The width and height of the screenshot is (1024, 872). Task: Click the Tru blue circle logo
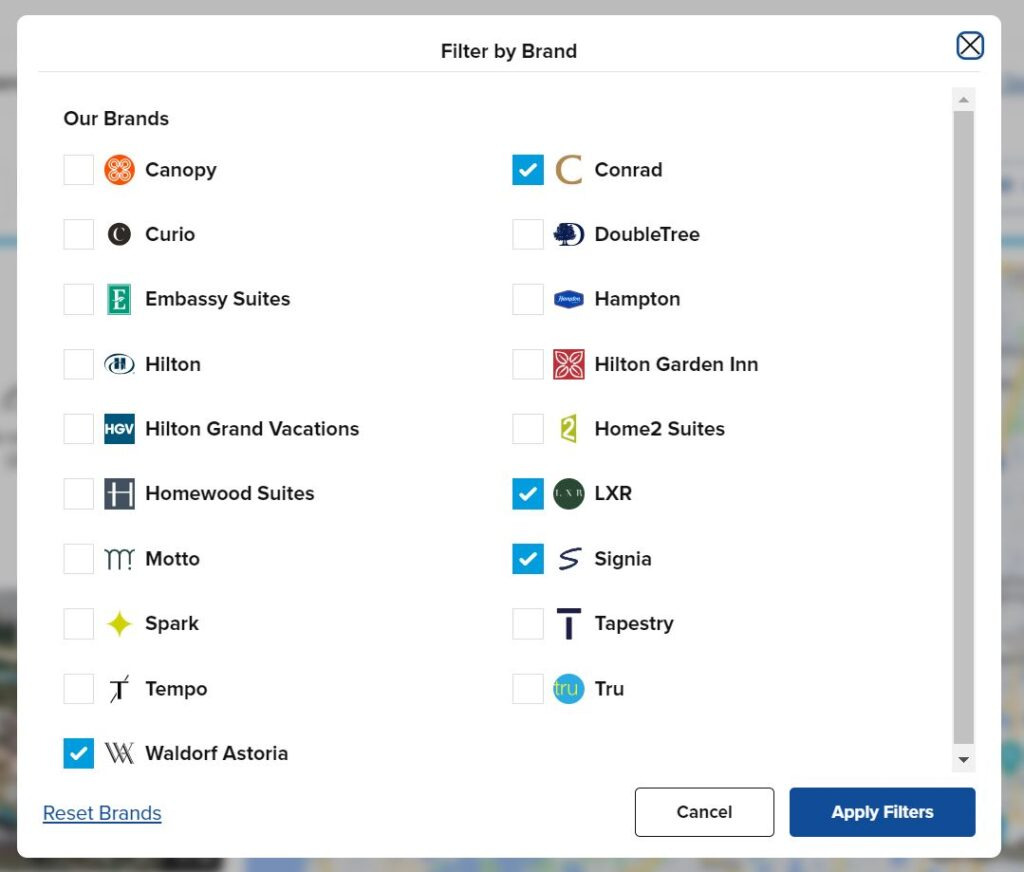click(569, 688)
